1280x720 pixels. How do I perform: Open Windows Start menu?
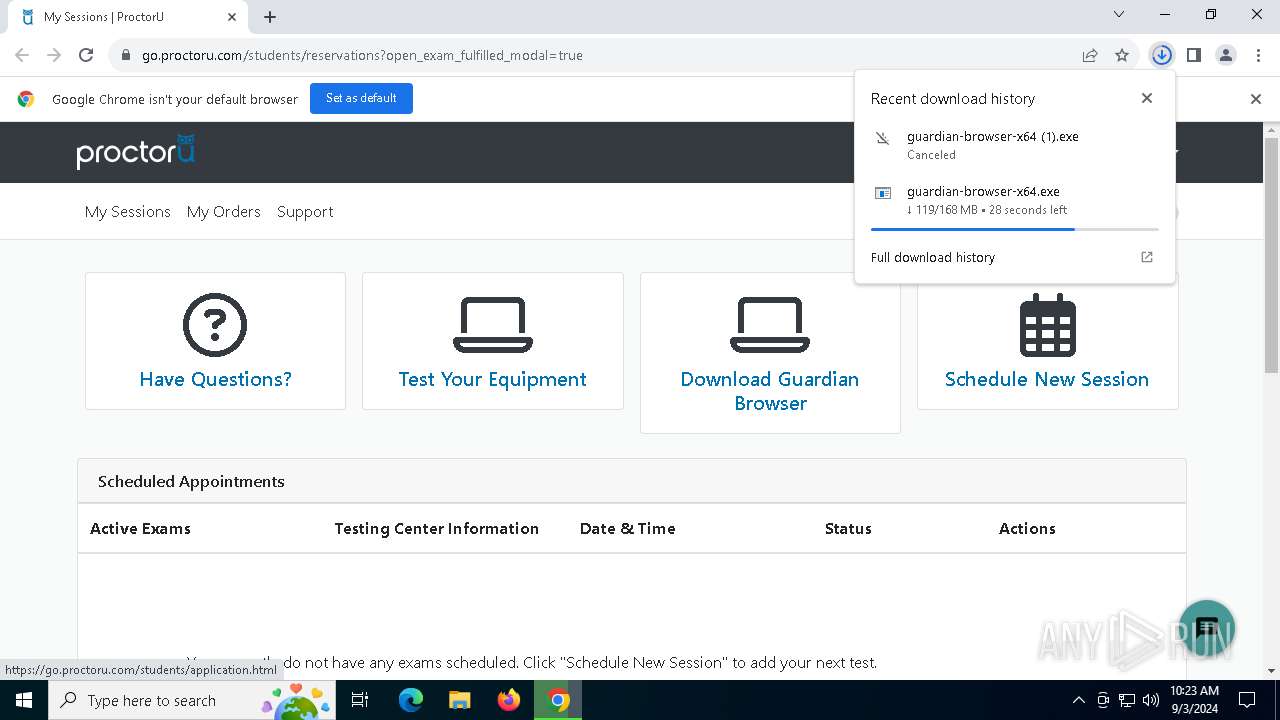(x=24, y=700)
